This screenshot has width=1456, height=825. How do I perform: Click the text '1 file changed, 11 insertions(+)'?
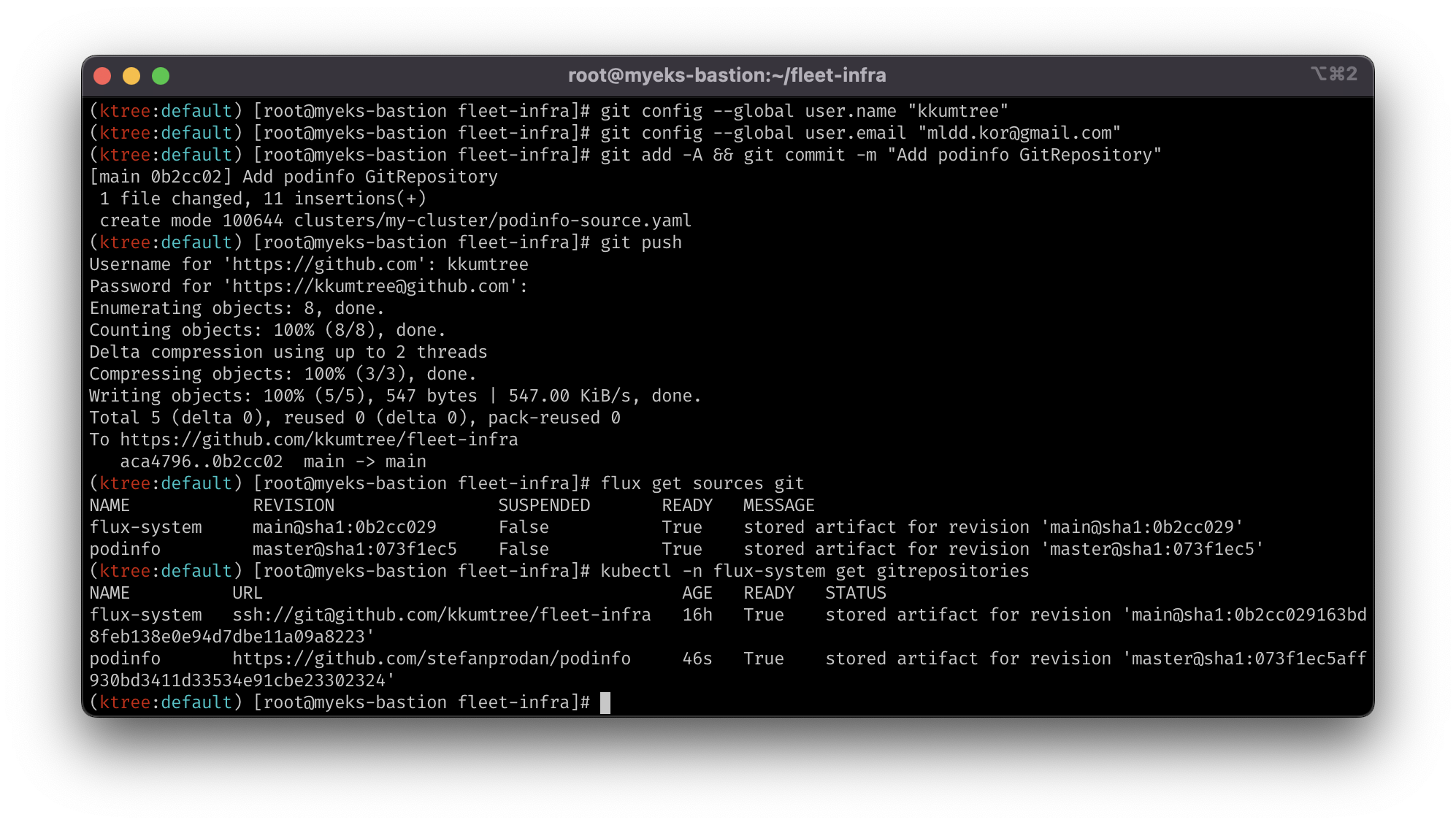263,199
